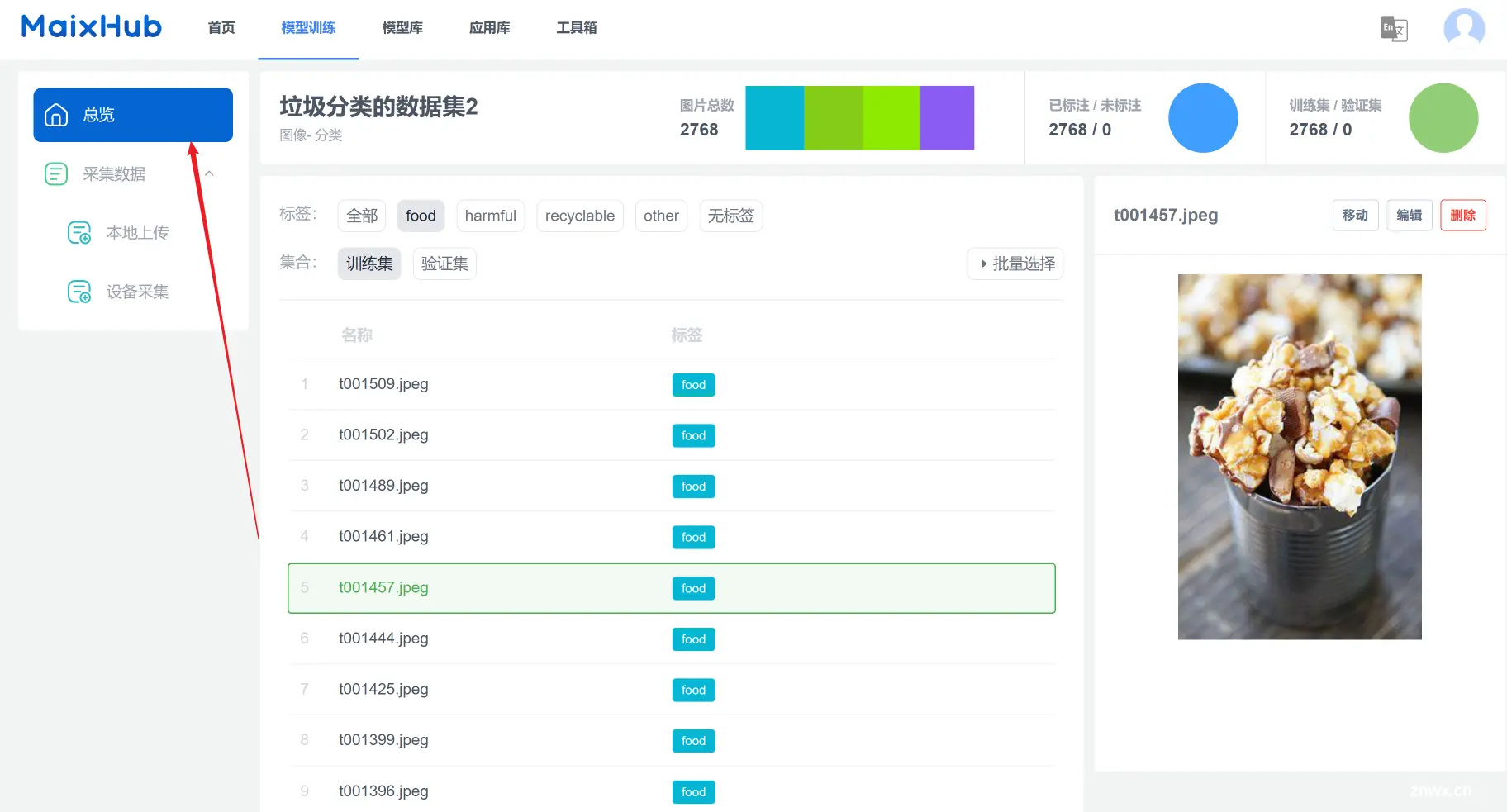This screenshot has height=812, width=1507.
Task: Click the 本地上传 upload icon
Action: [x=79, y=233]
